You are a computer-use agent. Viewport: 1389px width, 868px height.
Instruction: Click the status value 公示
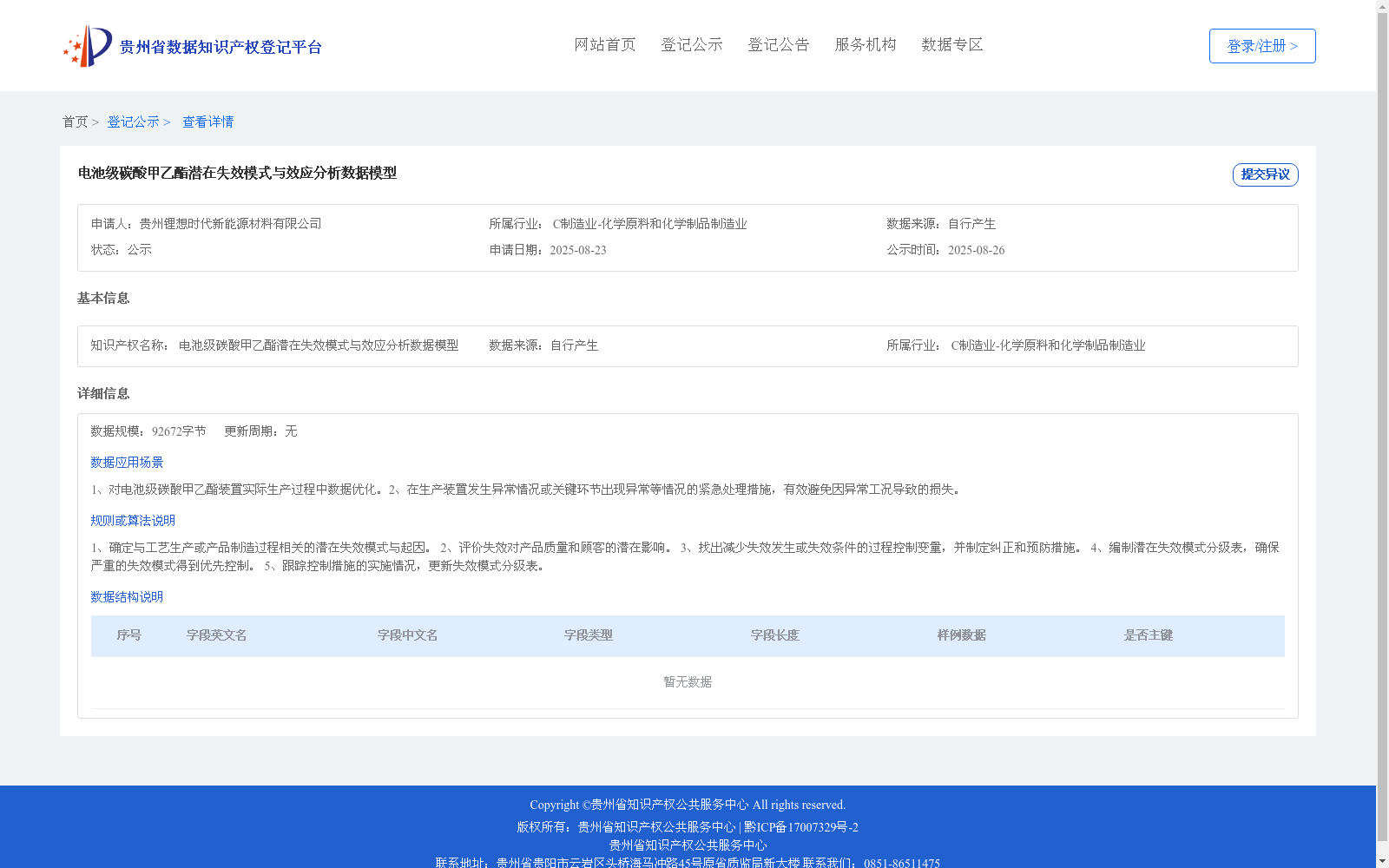140,250
